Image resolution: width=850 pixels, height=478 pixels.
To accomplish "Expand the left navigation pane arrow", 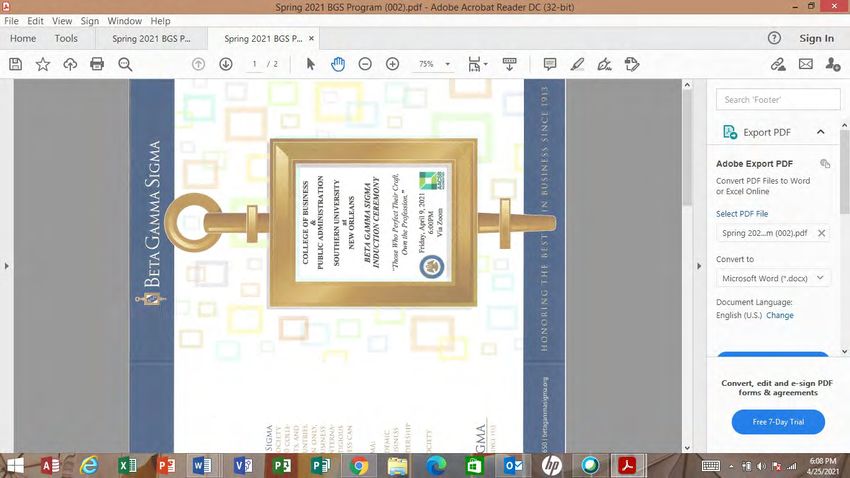I will (x=7, y=266).
